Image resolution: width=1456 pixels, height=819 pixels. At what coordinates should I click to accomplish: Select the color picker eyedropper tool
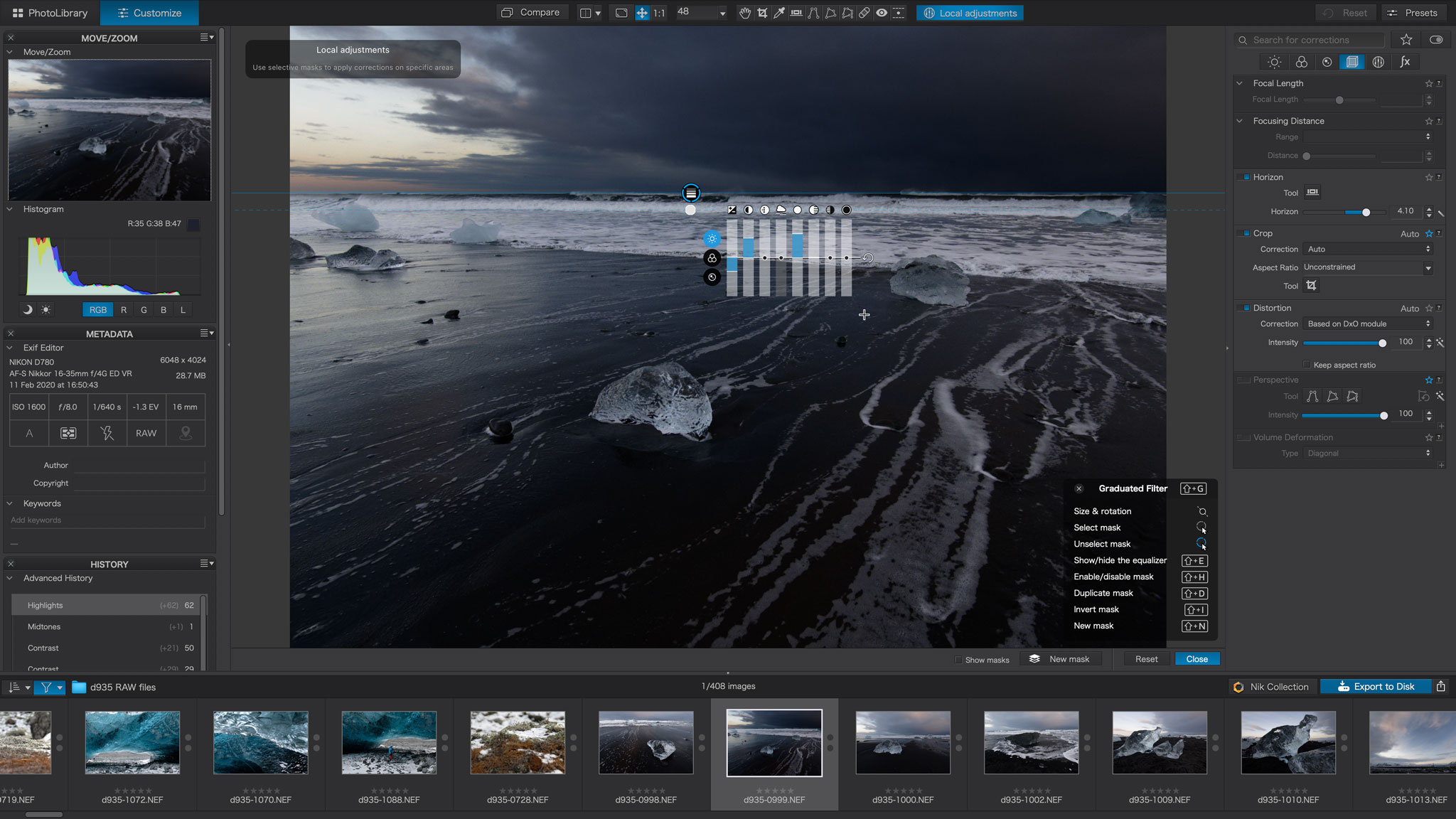click(x=779, y=13)
